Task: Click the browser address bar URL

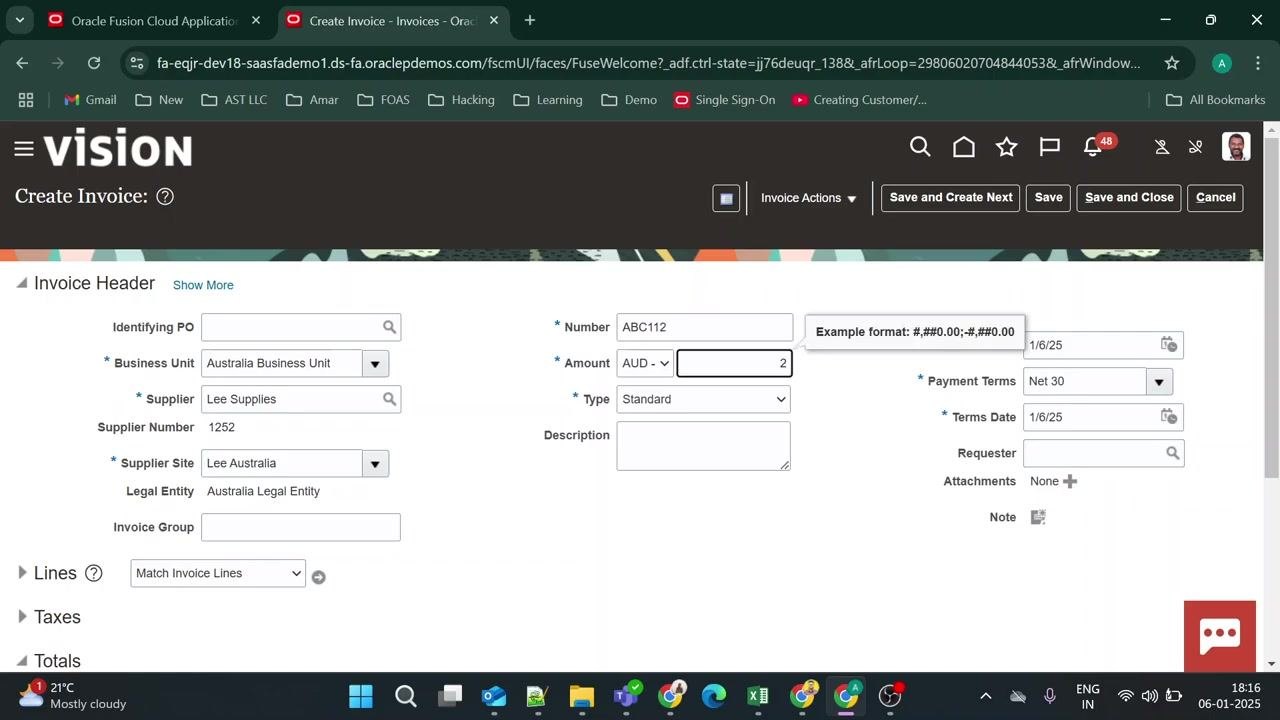Action: (x=648, y=63)
